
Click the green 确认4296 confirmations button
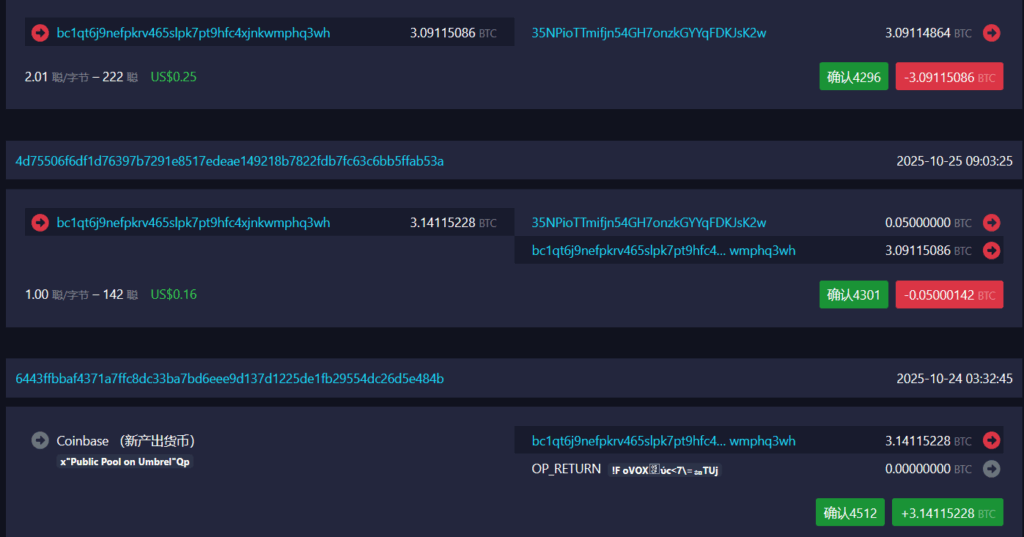coord(853,77)
